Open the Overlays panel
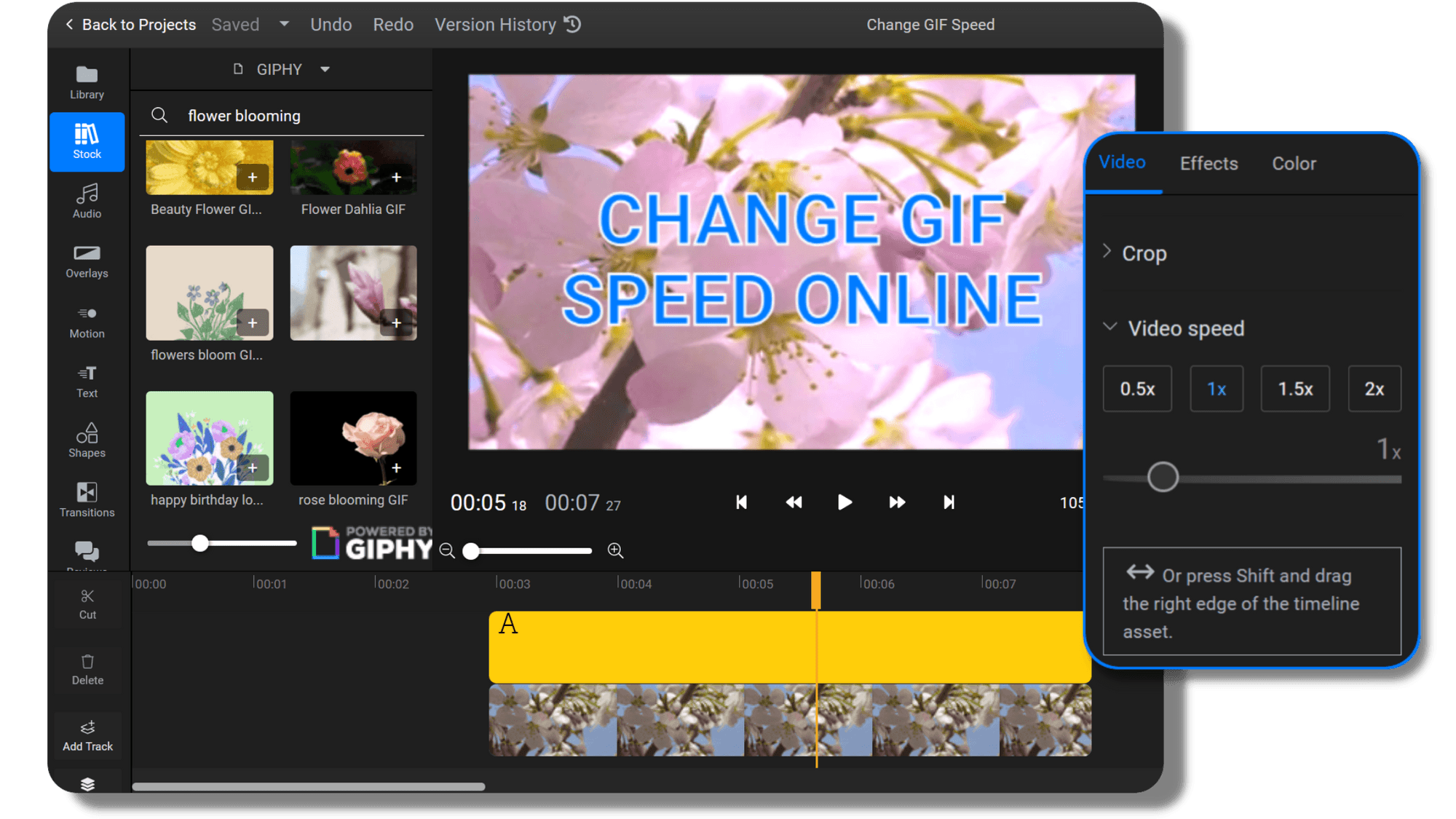This screenshot has width=1456, height=819. 87,261
